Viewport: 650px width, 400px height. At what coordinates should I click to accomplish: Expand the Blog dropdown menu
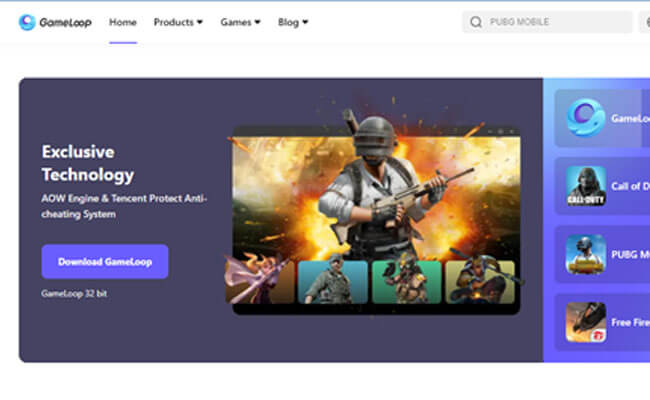pos(293,22)
